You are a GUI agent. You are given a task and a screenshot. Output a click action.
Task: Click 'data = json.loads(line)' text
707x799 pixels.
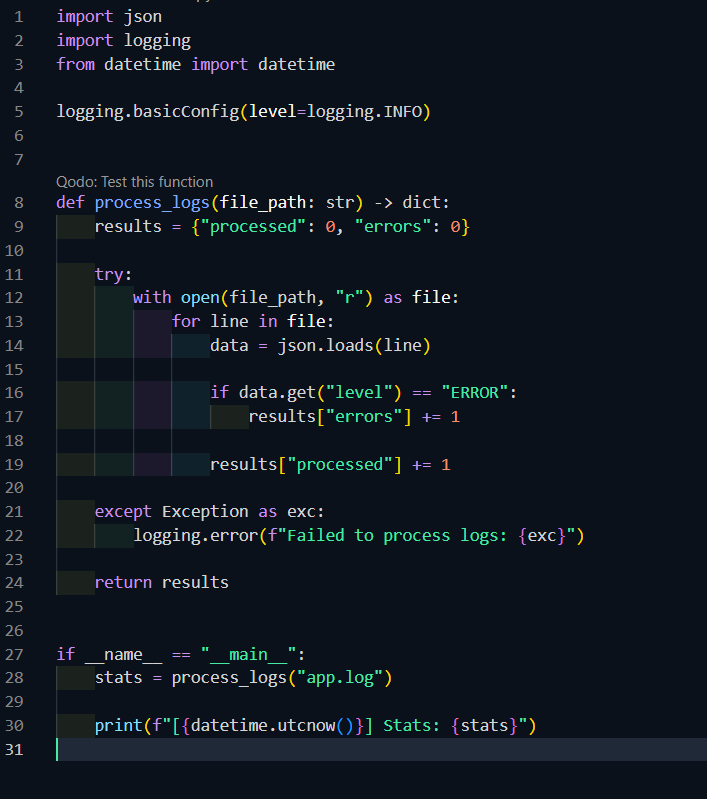click(321, 345)
